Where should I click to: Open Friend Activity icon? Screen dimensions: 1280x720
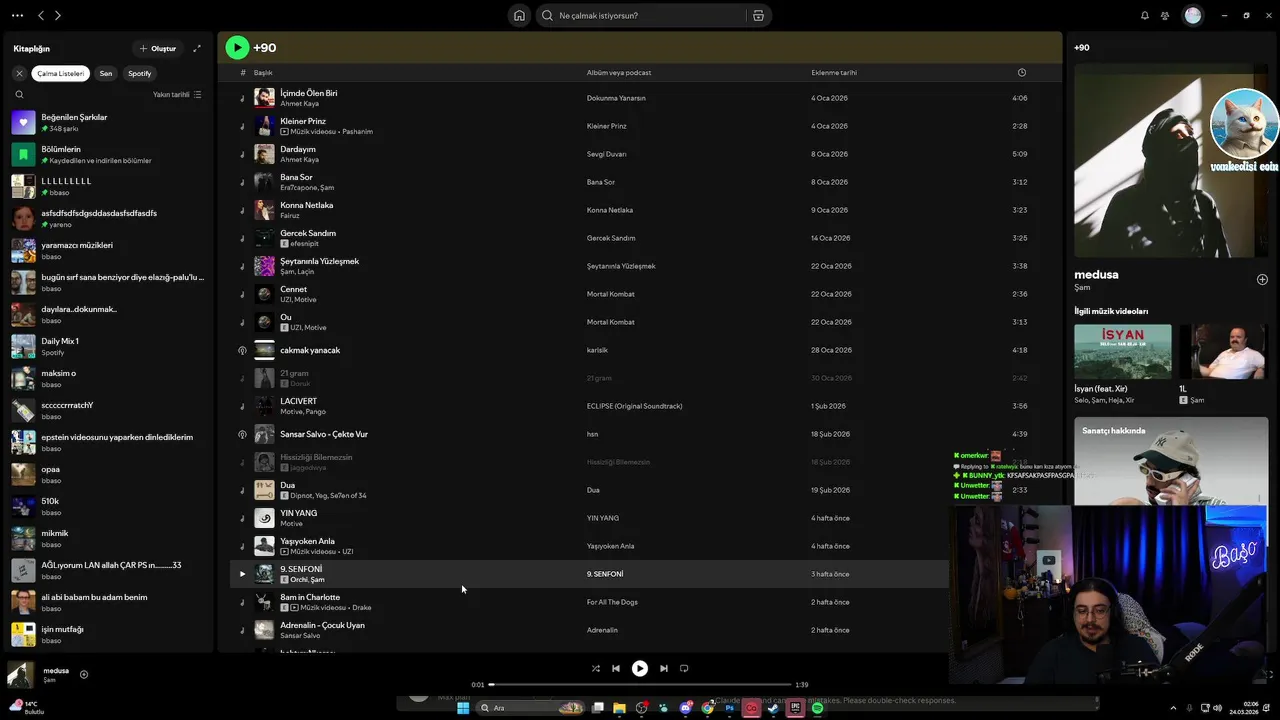[x=1165, y=16]
